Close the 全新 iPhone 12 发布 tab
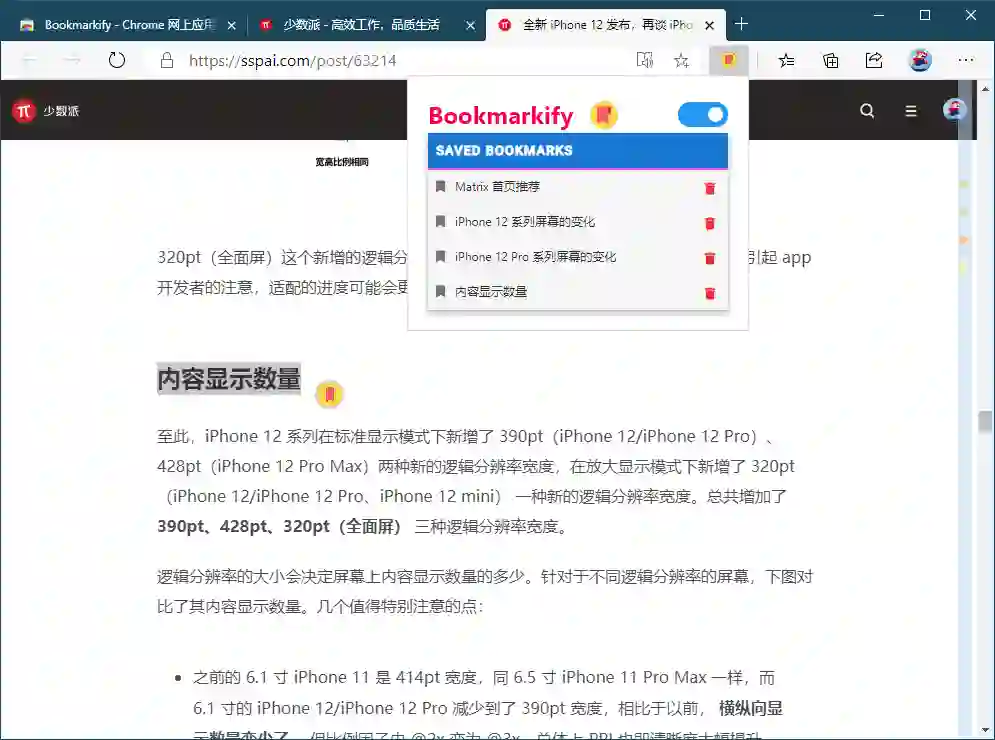Image resolution: width=995 pixels, height=740 pixels. (709, 25)
